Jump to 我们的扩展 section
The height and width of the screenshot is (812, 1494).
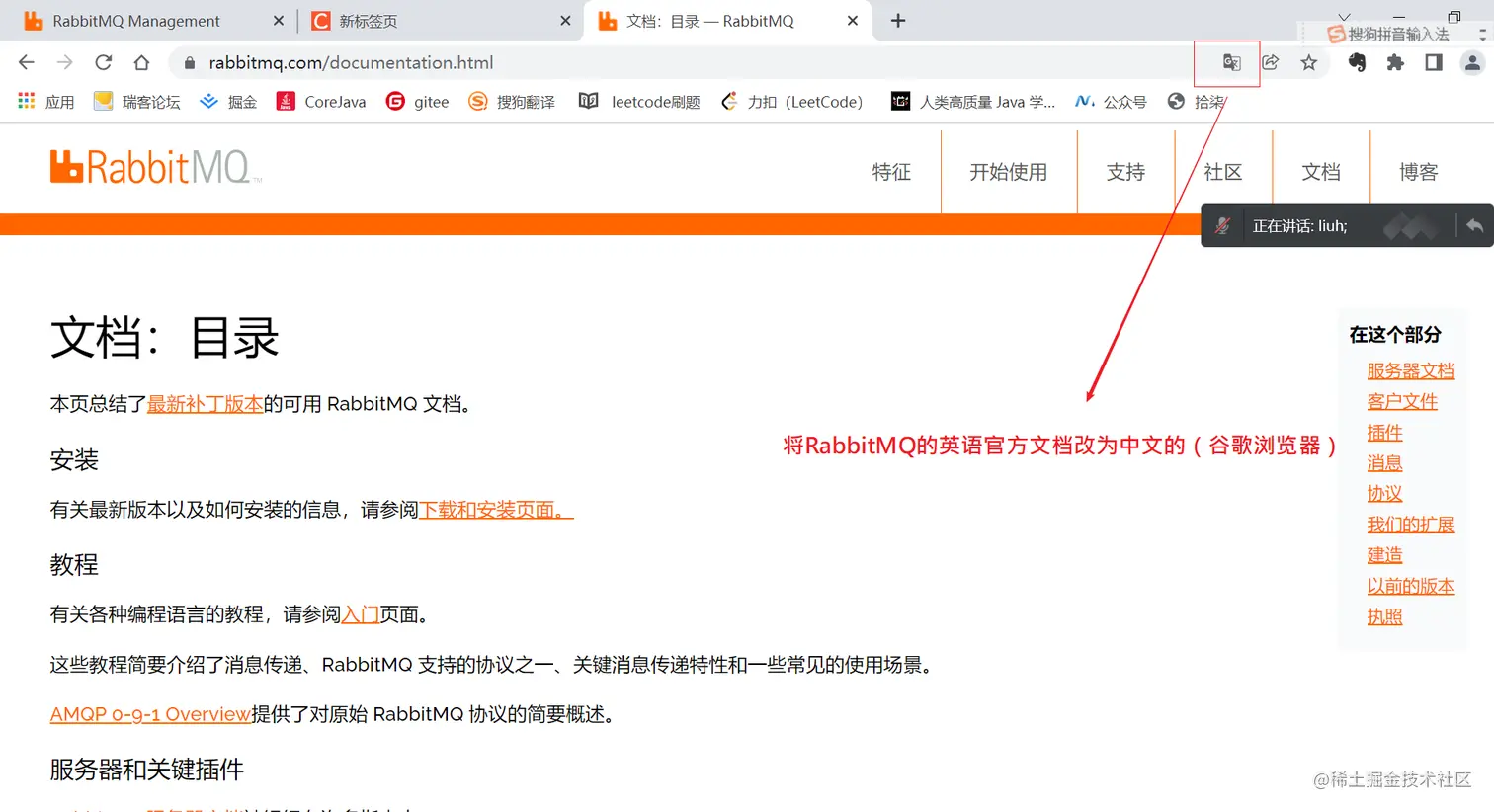tap(1411, 525)
